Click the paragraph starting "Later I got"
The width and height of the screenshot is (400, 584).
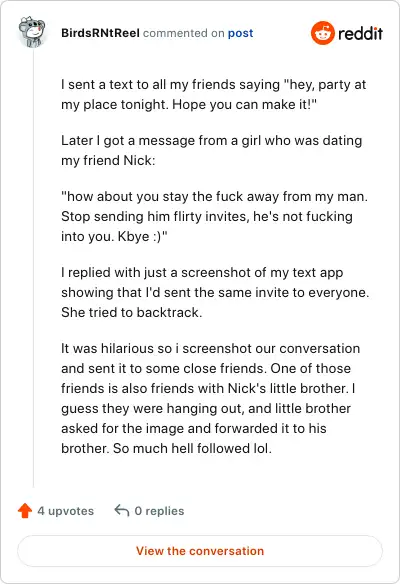(212, 150)
